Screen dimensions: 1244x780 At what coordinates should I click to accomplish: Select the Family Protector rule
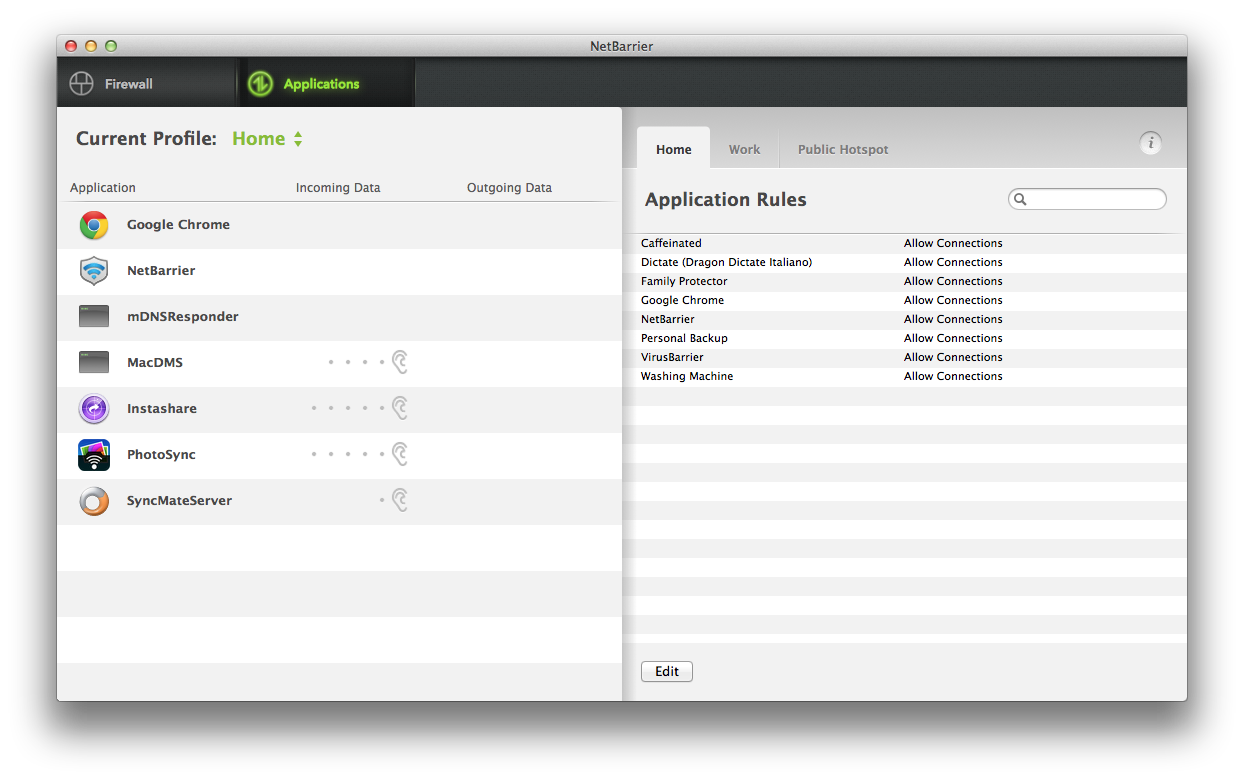(x=904, y=281)
